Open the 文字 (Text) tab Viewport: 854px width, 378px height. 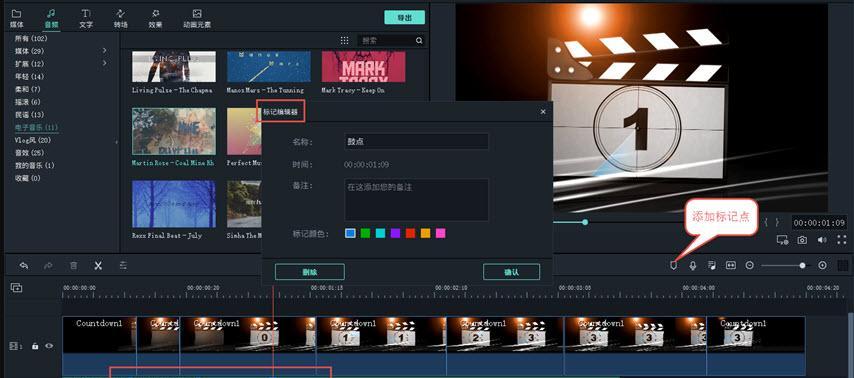click(86, 18)
